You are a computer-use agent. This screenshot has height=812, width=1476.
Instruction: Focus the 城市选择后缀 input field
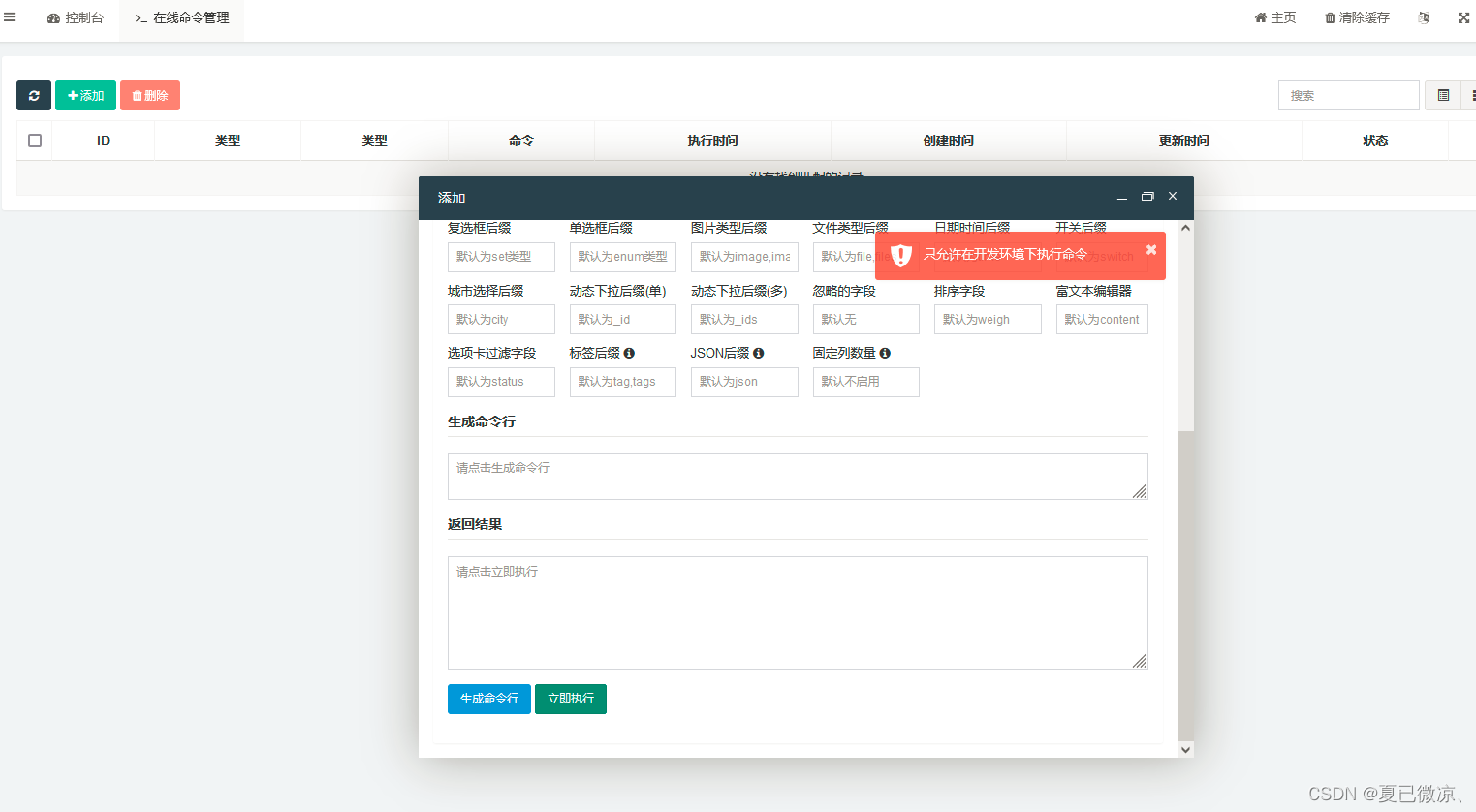(501, 320)
